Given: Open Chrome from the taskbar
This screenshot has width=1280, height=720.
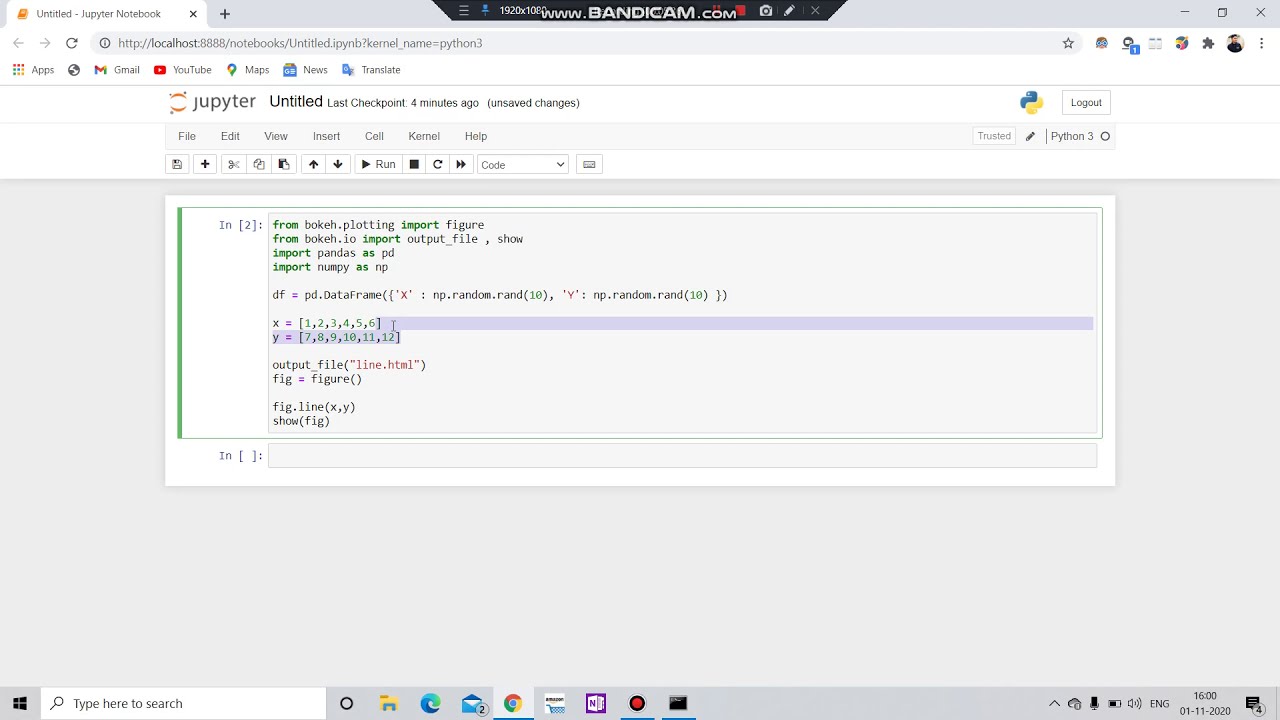Looking at the screenshot, I should click(512, 703).
